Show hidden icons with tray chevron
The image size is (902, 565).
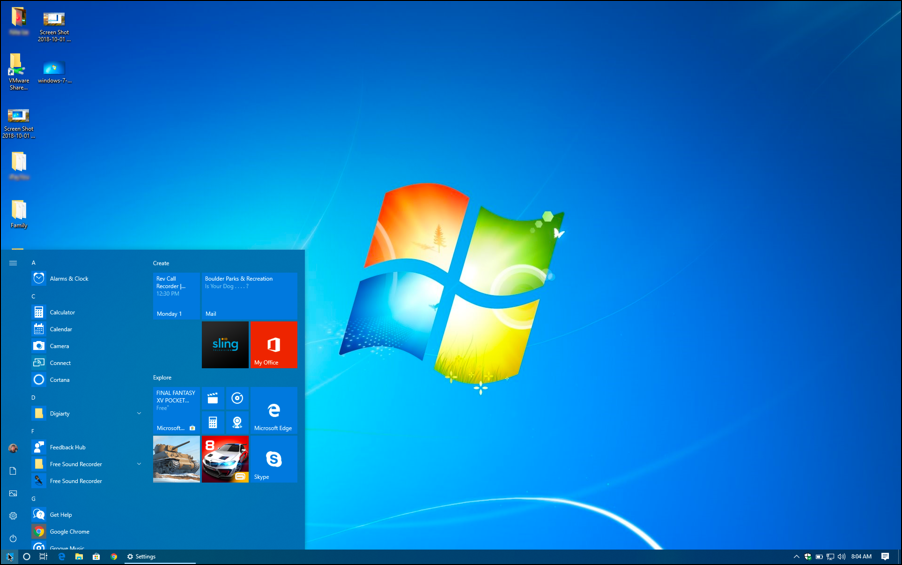click(796, 557)
